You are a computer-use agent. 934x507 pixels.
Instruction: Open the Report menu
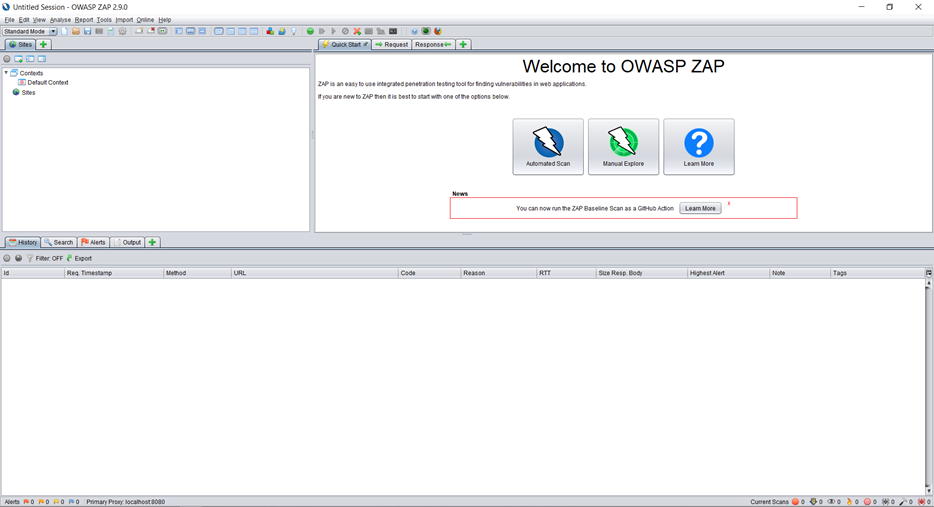click(x=84, y=20)
